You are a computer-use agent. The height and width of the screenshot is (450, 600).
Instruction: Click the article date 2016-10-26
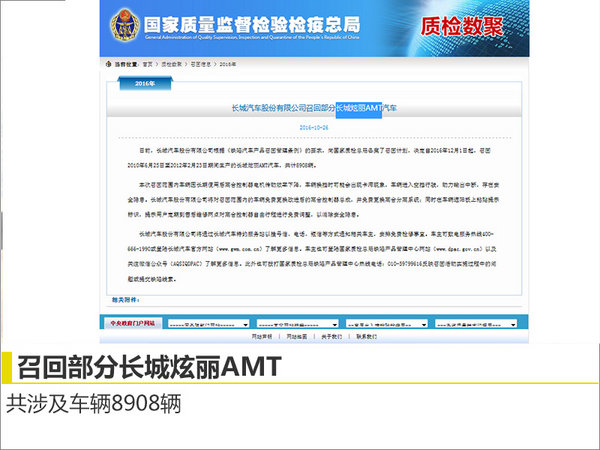pyautogui.click(x=314, y=128)
